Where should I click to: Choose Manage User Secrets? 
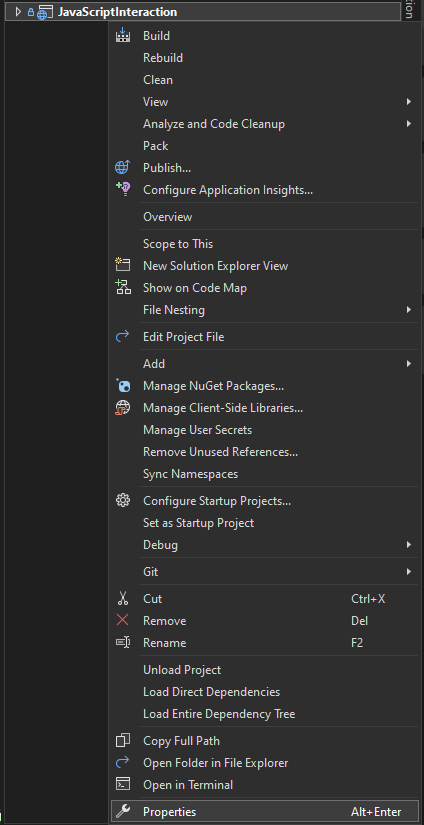click(x=265, y=430)
